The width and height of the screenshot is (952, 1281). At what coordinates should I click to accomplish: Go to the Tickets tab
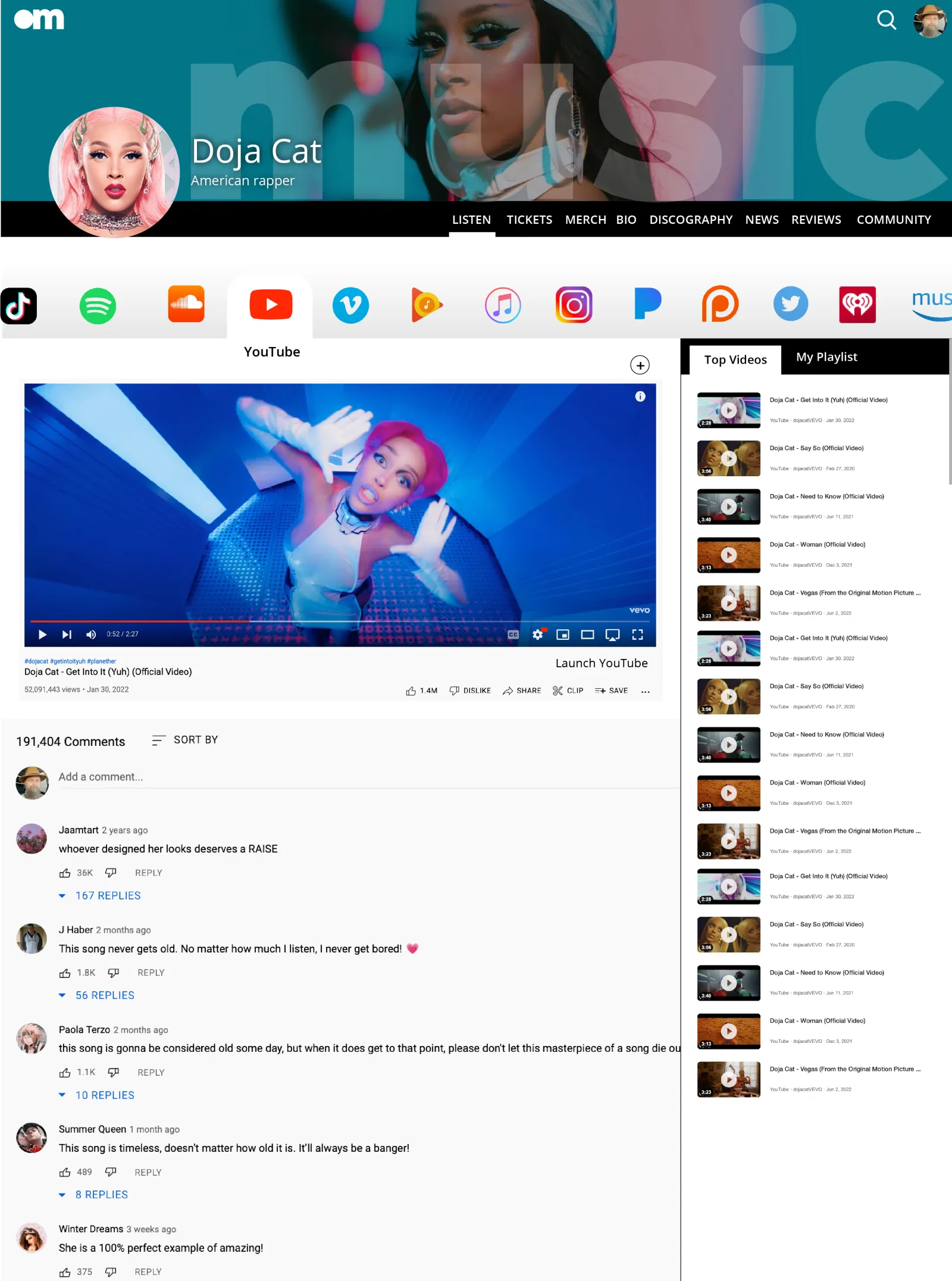(530, 220)
